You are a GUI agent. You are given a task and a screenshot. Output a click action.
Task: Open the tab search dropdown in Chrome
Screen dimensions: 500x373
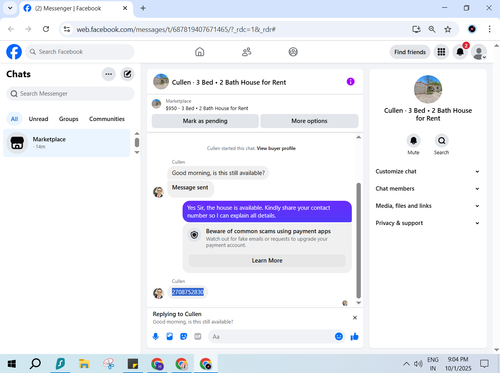(10, 8)
